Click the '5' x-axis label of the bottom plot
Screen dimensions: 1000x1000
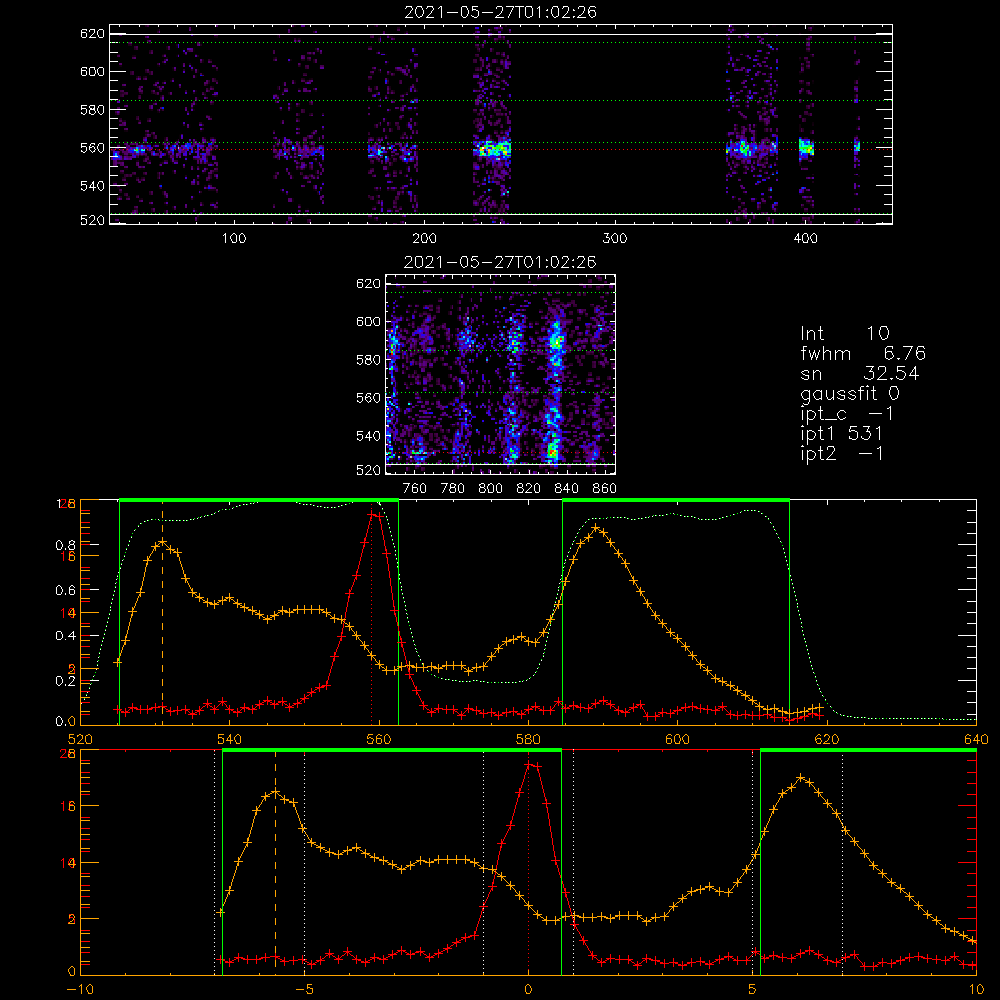click(x=753, y=989)
